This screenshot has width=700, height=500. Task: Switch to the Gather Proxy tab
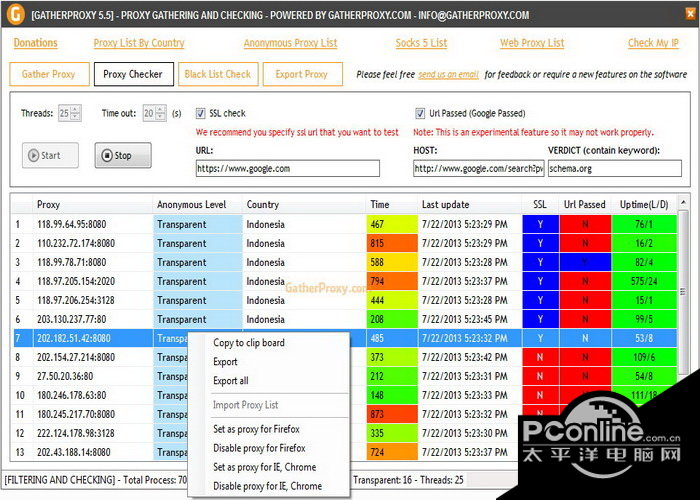coord(49,74)
